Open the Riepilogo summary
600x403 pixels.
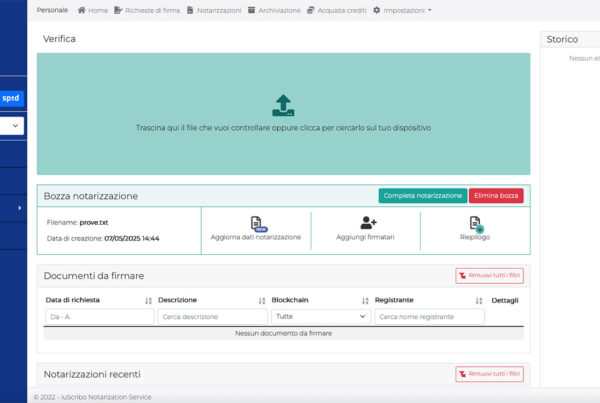(x=475, y=228)
